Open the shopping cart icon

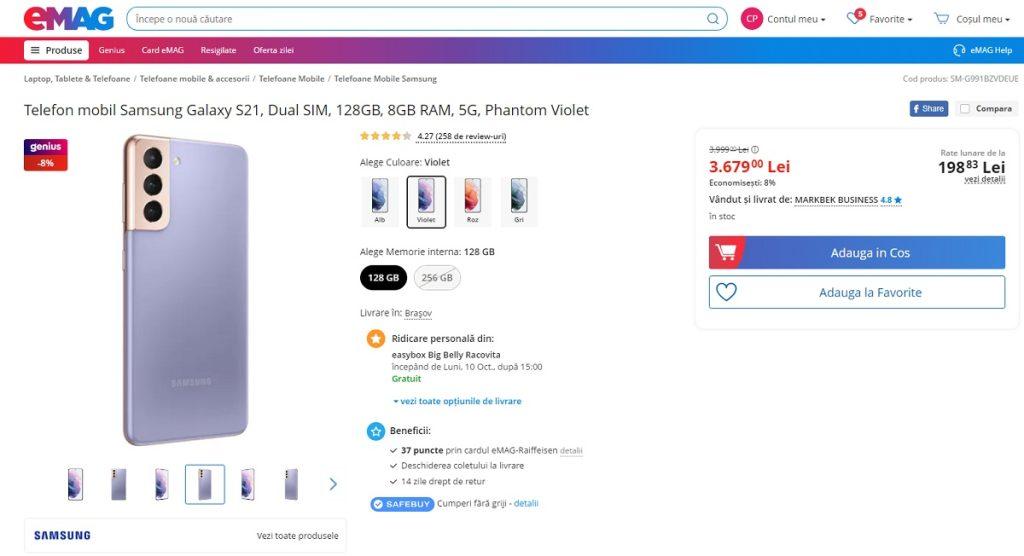click(941, 19)
